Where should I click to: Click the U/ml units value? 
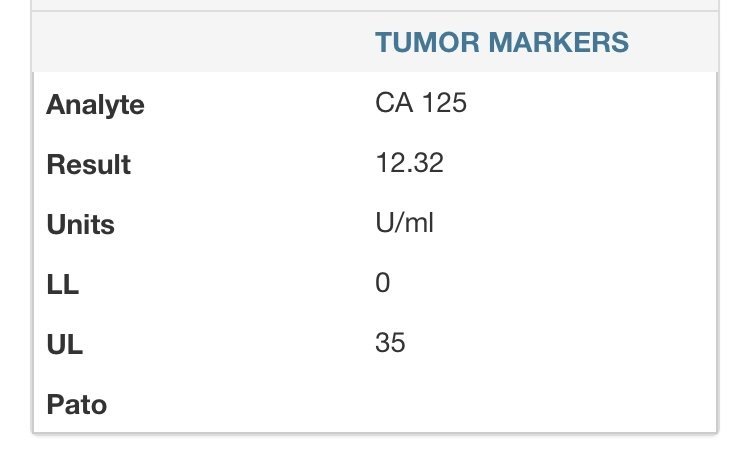404,223
